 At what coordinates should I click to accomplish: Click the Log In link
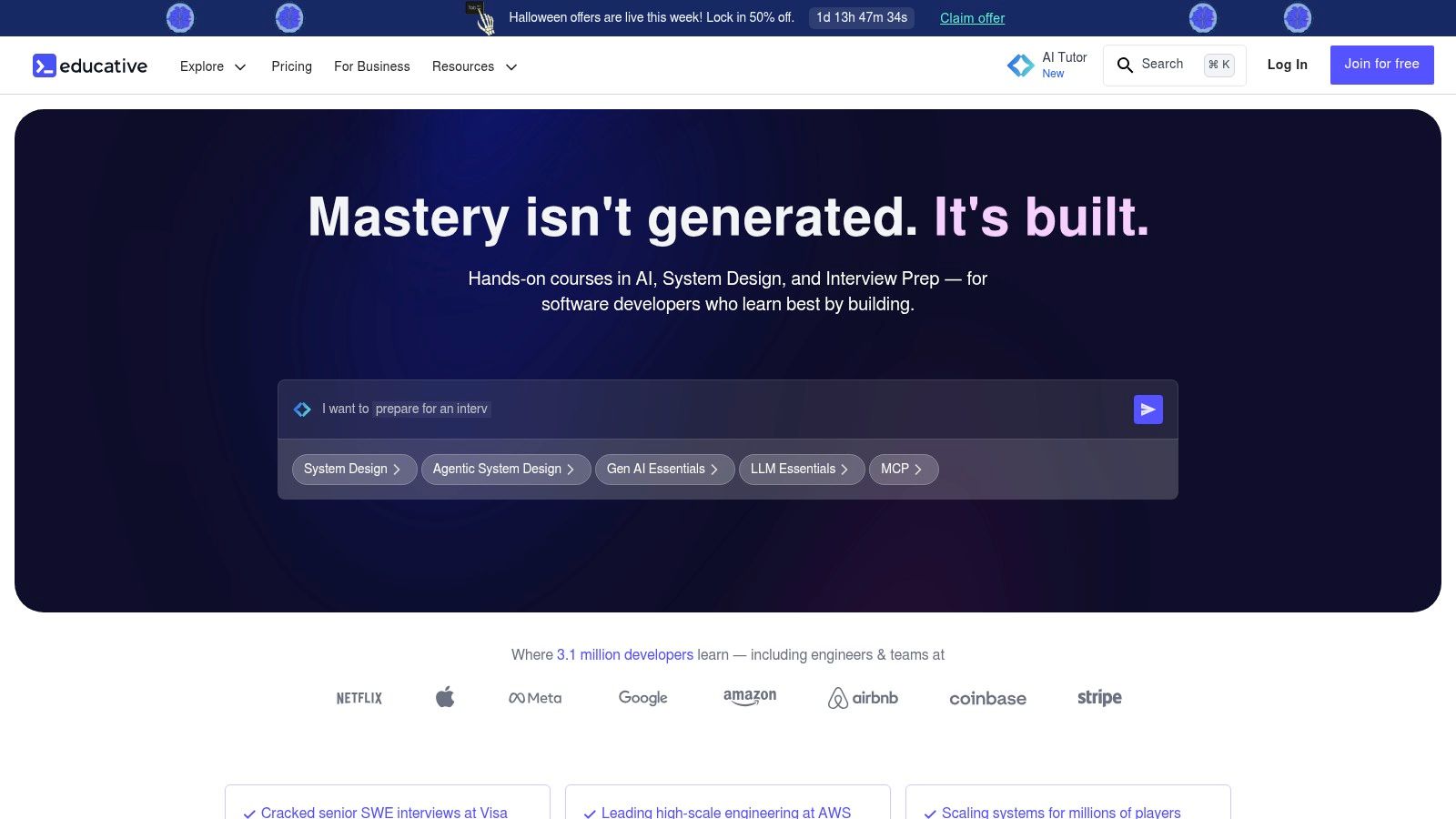coord(1287,65)
